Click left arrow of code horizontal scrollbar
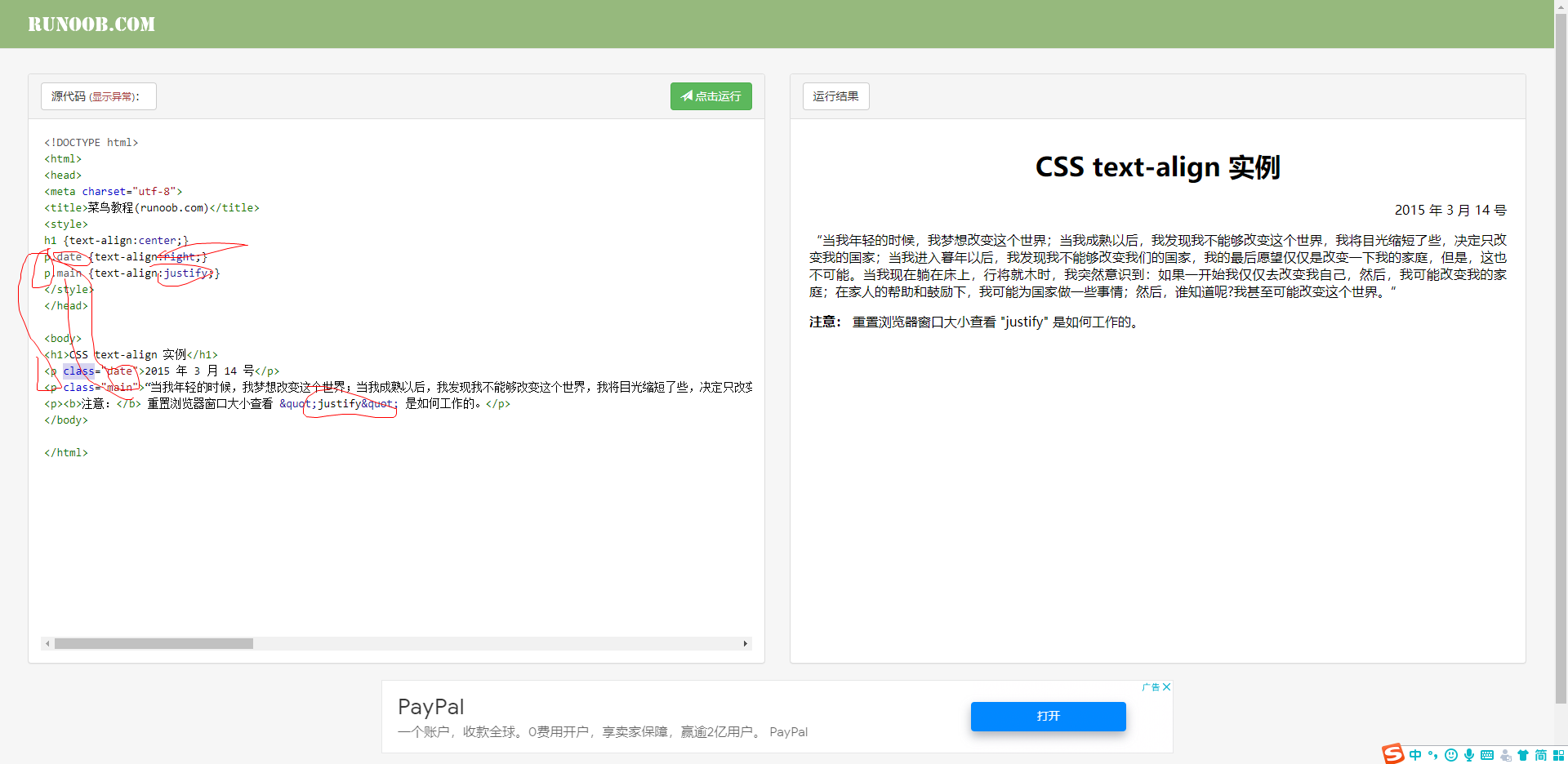This screenshot has height=764, width=1568. 47,644
